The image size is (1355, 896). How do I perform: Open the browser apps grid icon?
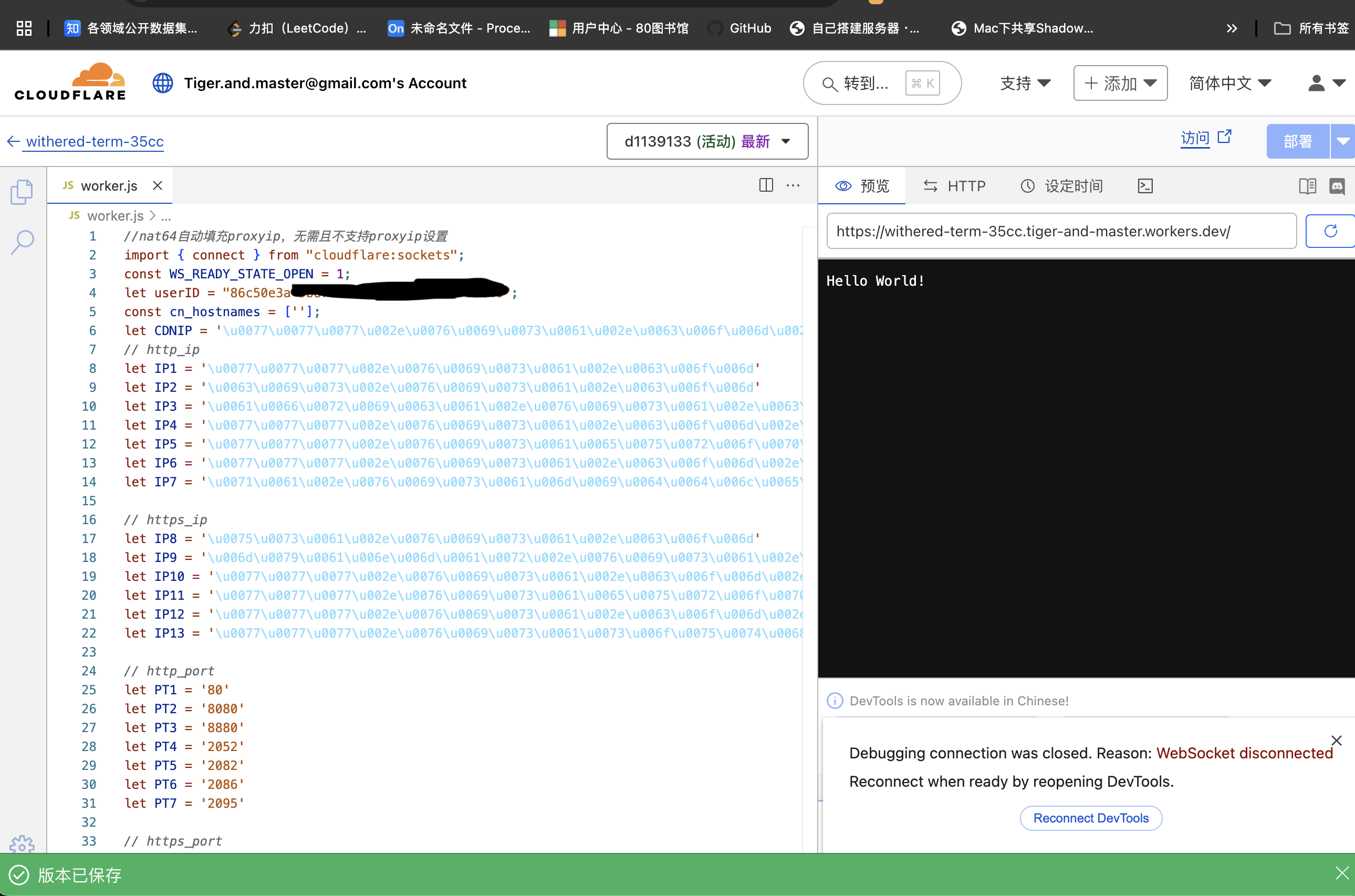click(24, 28)
